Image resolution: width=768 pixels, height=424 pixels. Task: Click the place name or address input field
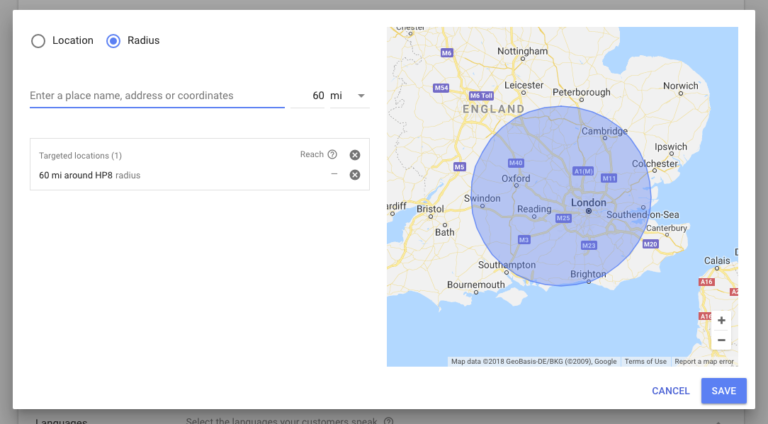(x=157, y=95)
